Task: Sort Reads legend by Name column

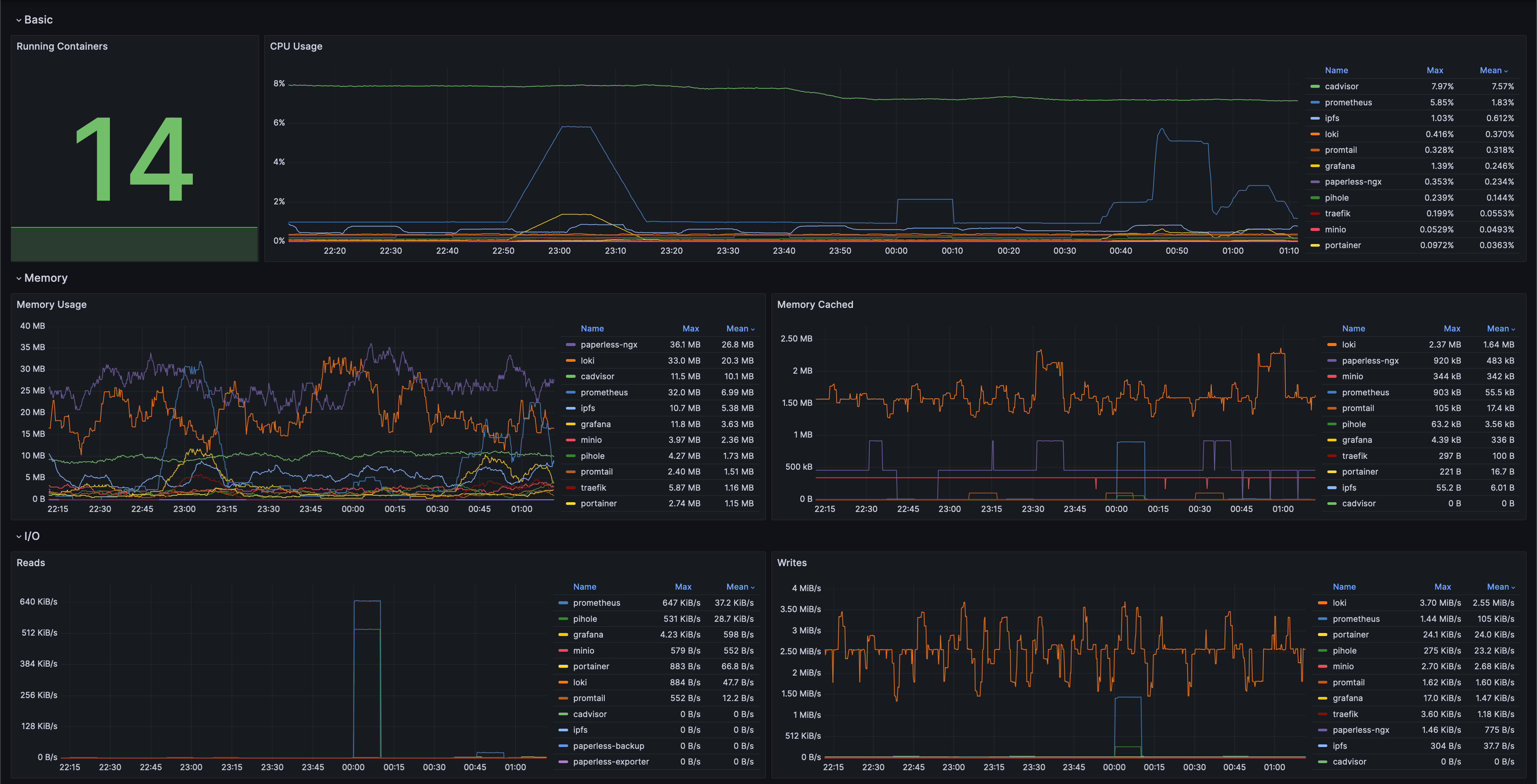Action: tap(584, 587)
